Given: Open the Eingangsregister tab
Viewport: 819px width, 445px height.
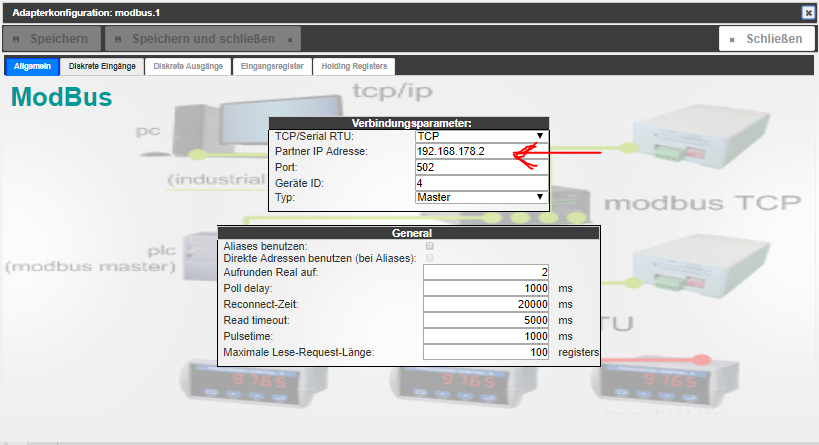Looking at the screenshot, I should [x=272, y=66].
